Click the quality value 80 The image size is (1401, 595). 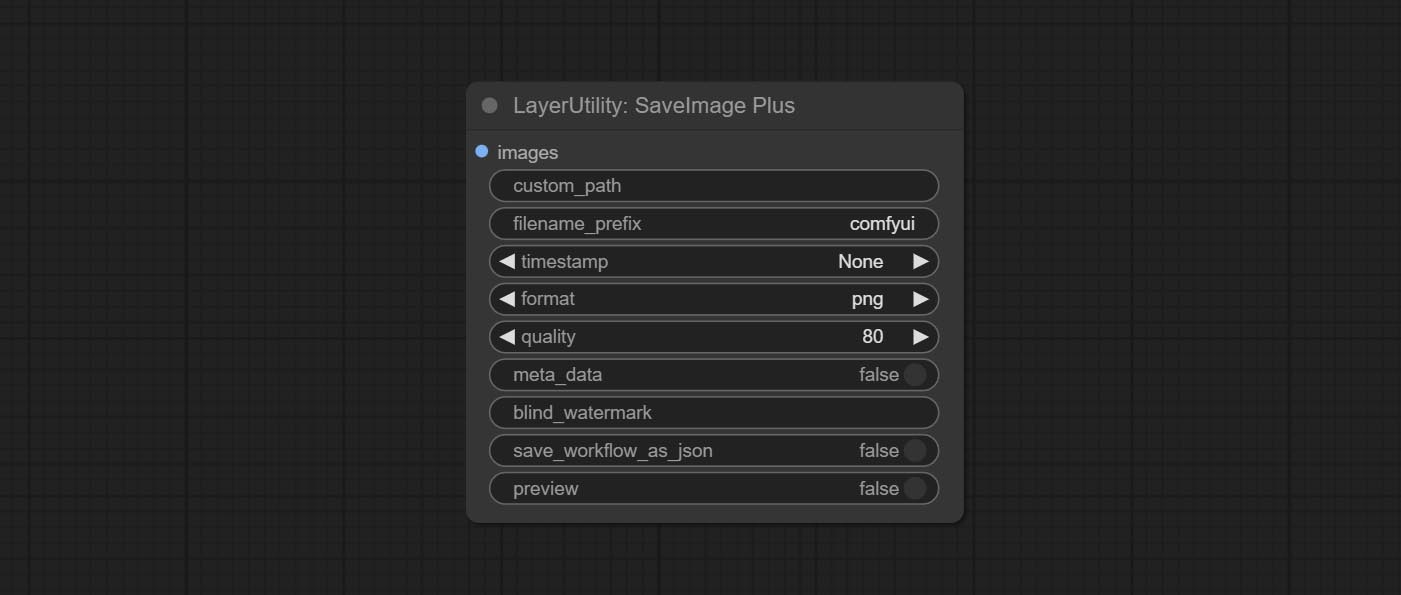click(872, 337)
